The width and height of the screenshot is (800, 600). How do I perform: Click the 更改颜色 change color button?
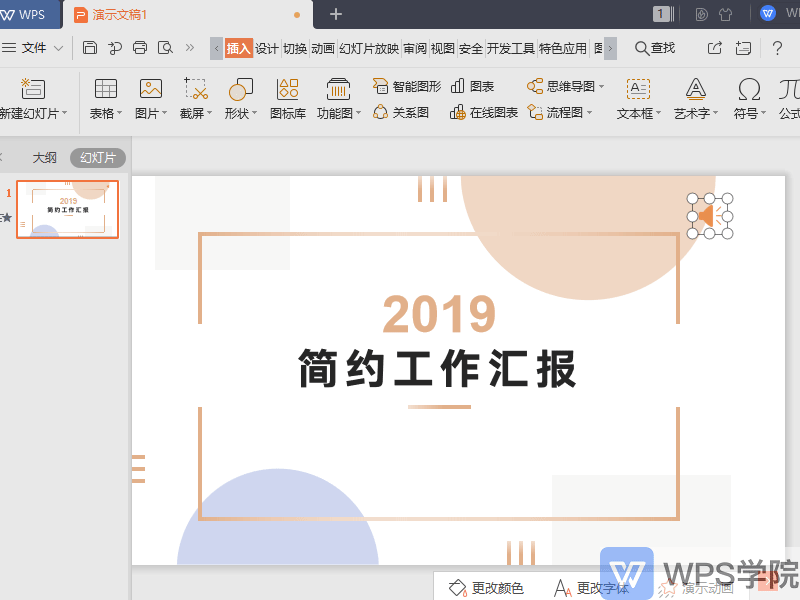(x=497, y=589)
